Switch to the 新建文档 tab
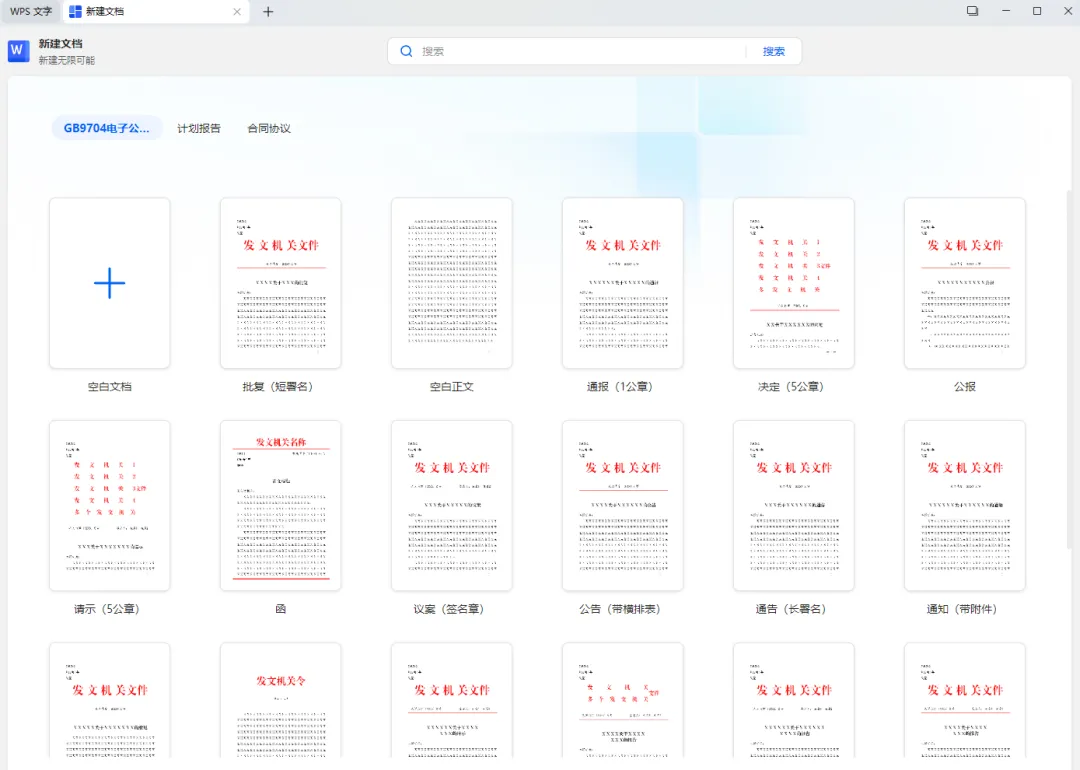The image size is (1080, 770). [x=156, y=12]
